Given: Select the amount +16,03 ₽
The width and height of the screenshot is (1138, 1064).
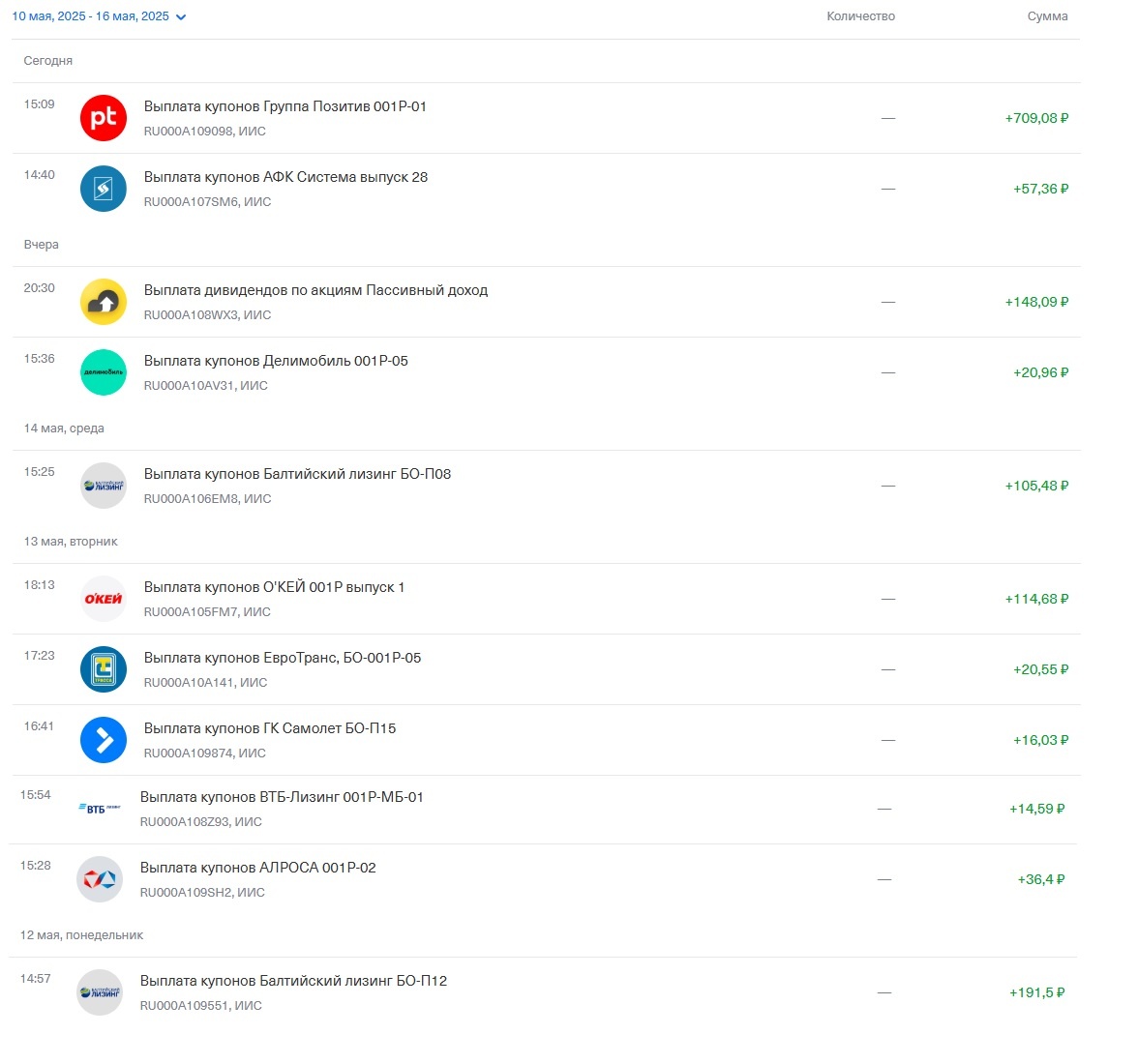Looking at the screenshot, I should click(x=1041, y=740).
